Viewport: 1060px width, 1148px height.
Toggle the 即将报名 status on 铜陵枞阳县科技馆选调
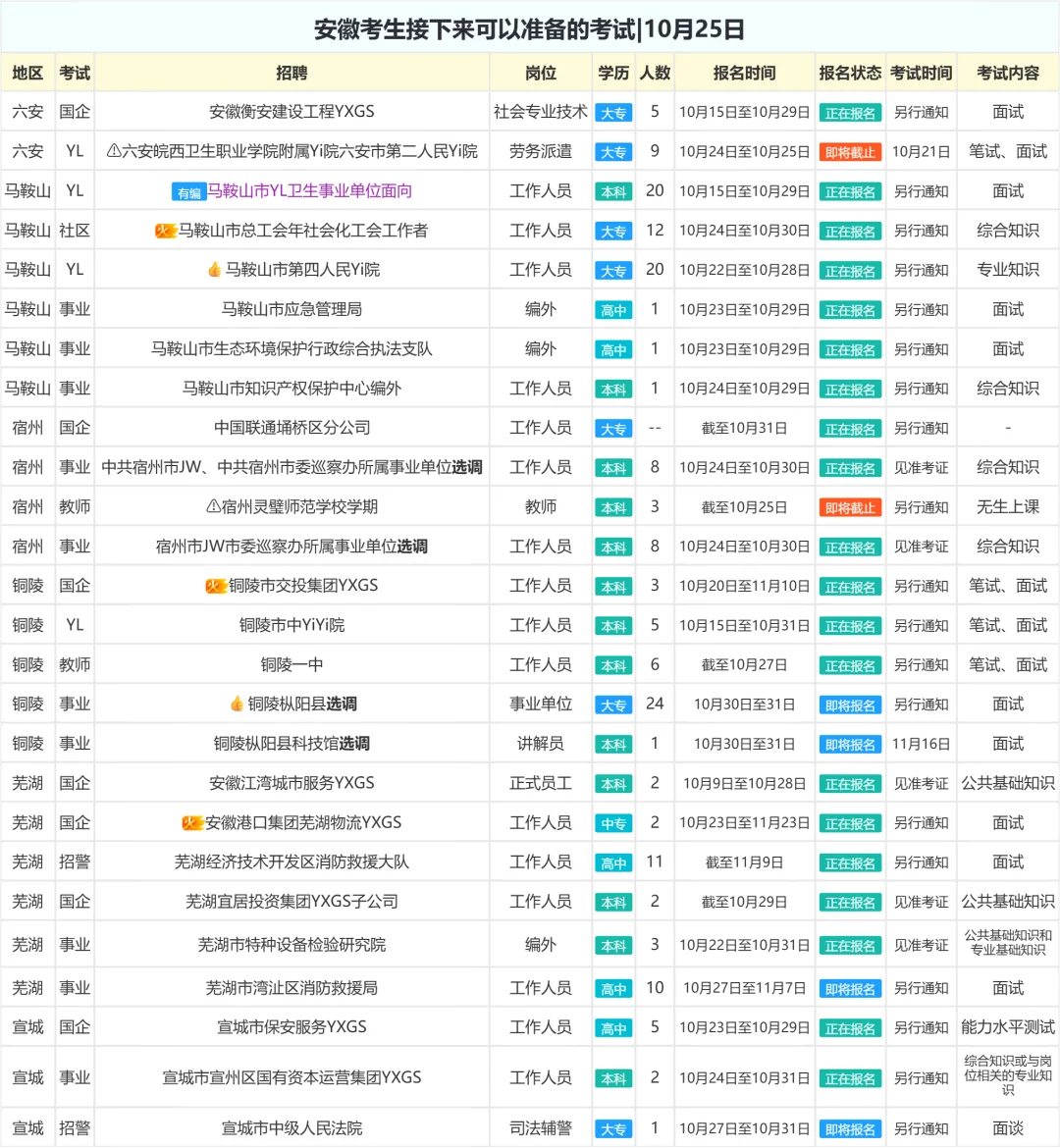(850, 743)
